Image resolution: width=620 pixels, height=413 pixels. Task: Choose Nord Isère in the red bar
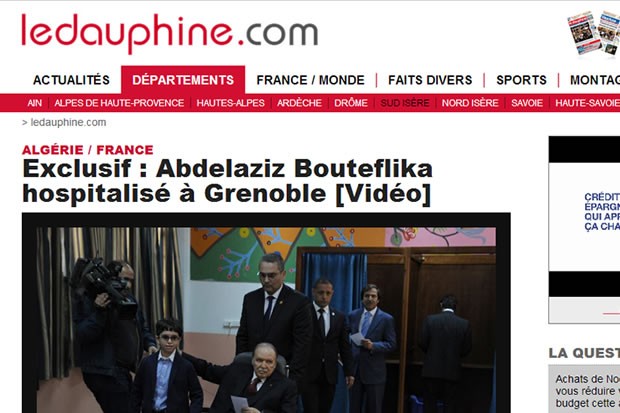pyautogui.click(x=470, y=103)
